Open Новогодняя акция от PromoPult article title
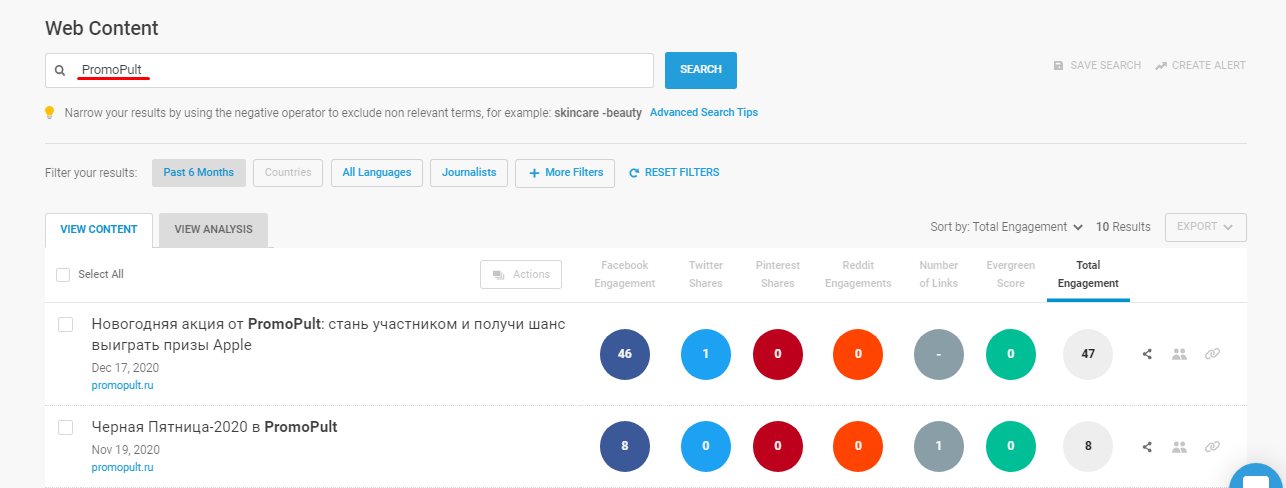This screenshot has height=488, width=1286. point(328,335)
